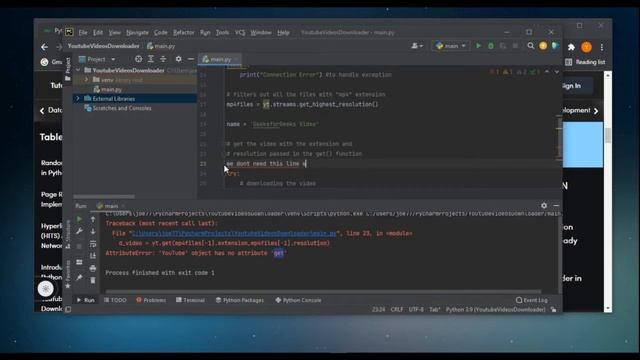This screenshot has width=640, height=360.
Task: Click Reading list in browser bookmarks bar
Action: coord(585,62)
